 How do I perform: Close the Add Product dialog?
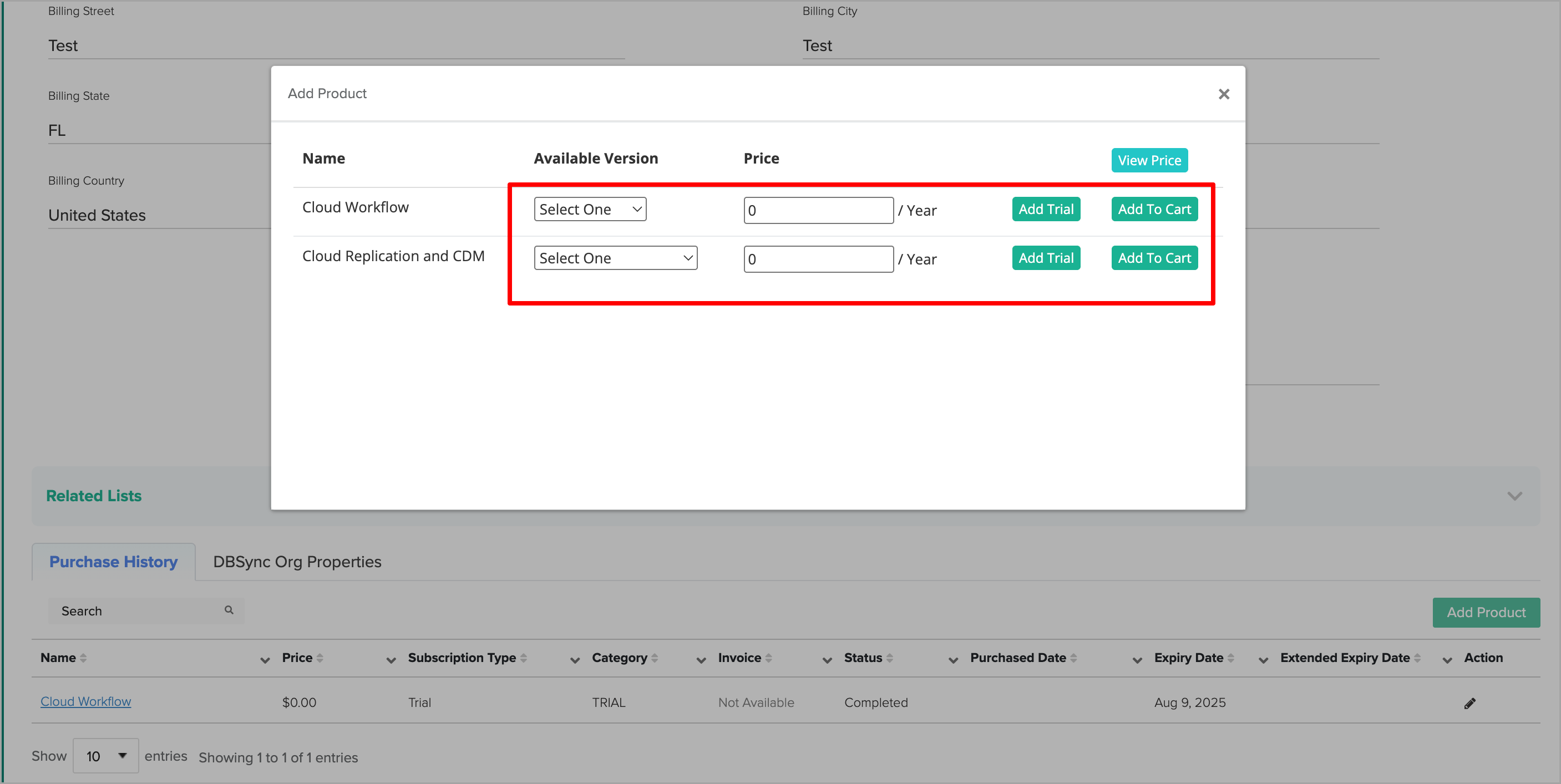point(1224,94)
